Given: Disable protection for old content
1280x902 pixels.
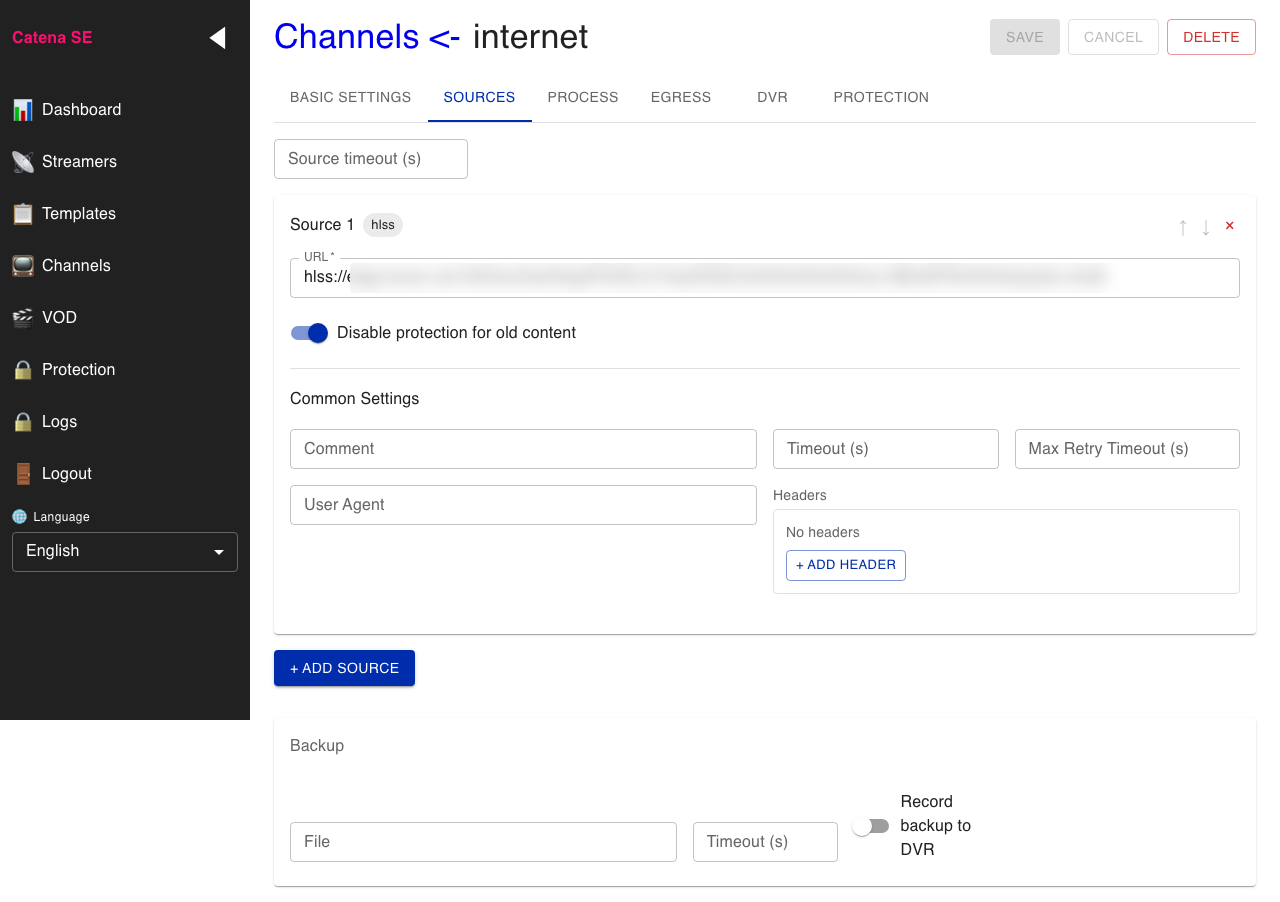Looking at the screenshot, I should click(309, 332).
